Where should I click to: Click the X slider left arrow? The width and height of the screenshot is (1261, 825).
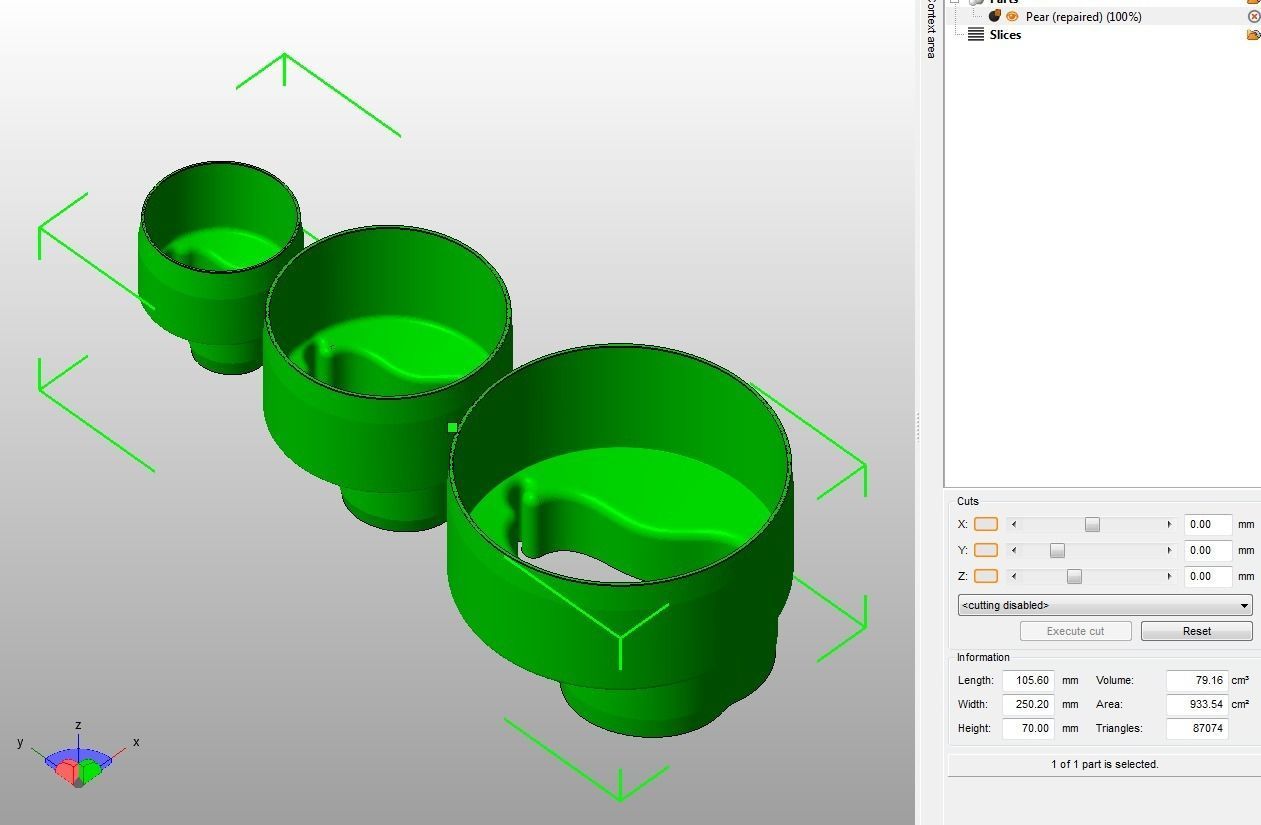coord(1014,524)
